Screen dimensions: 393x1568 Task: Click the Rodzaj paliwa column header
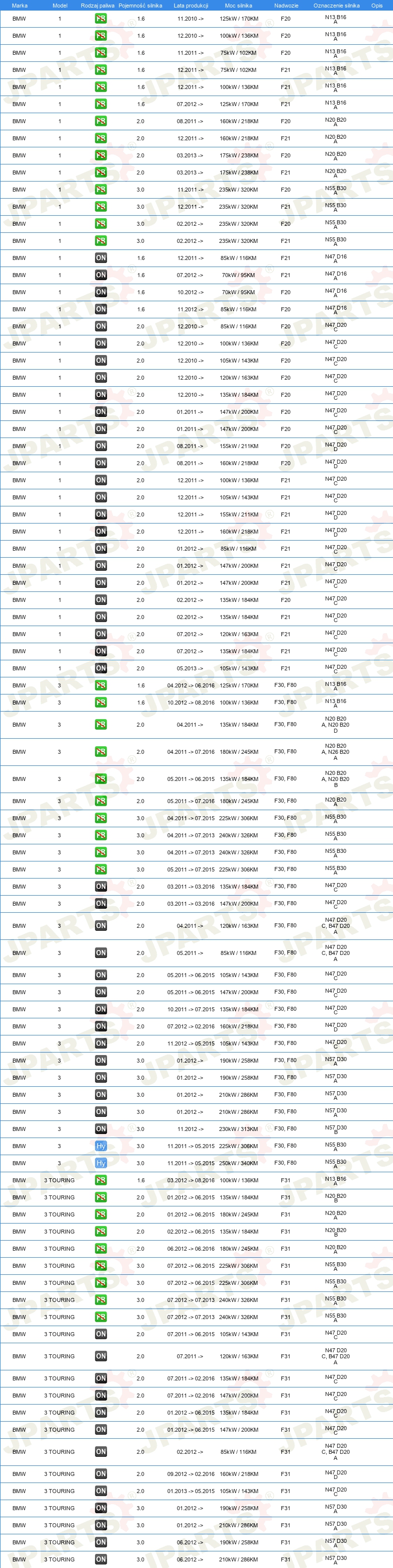[x=97, y=6]
